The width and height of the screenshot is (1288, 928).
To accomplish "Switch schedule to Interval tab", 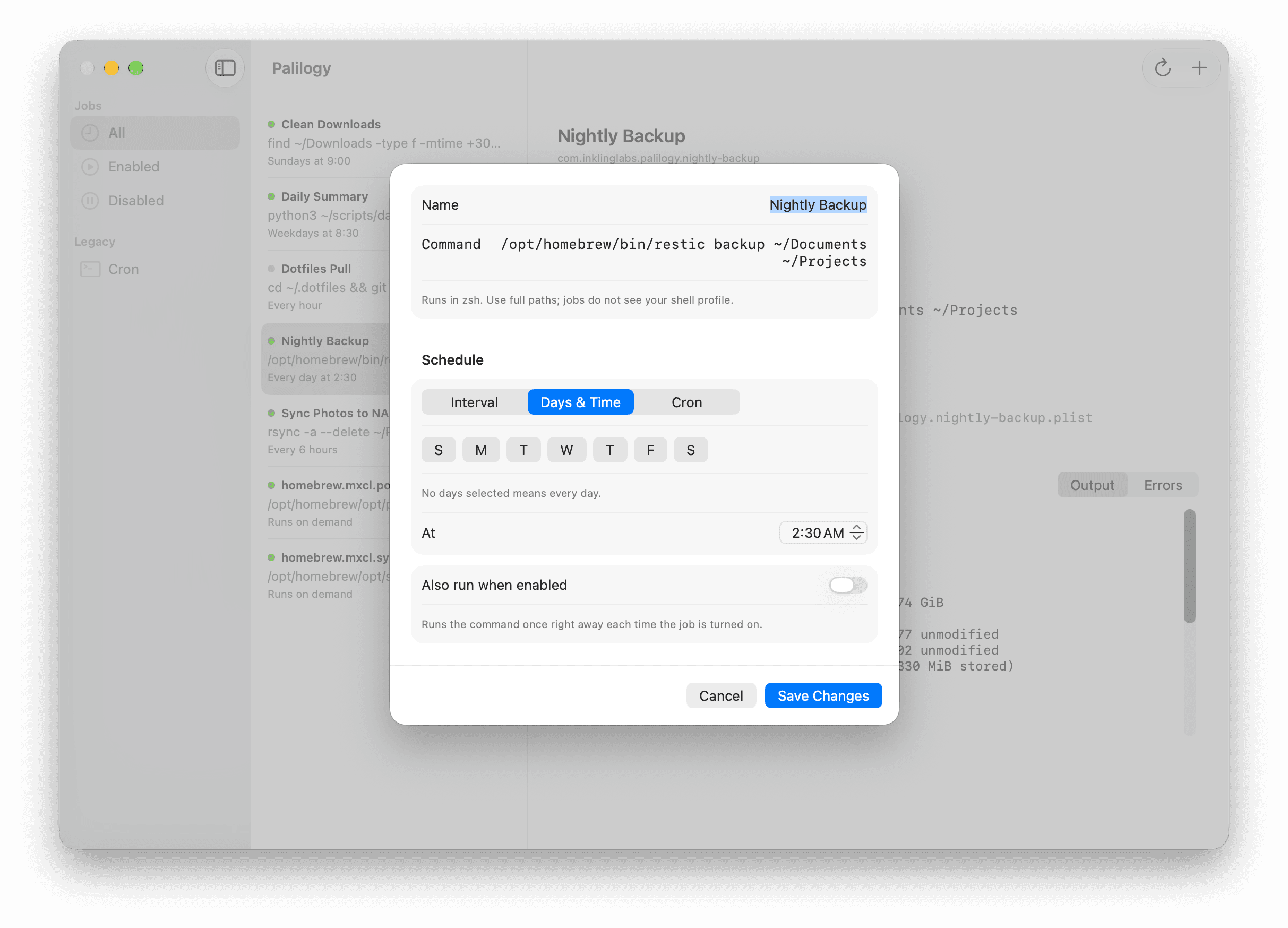I will (x=474, y=402).
